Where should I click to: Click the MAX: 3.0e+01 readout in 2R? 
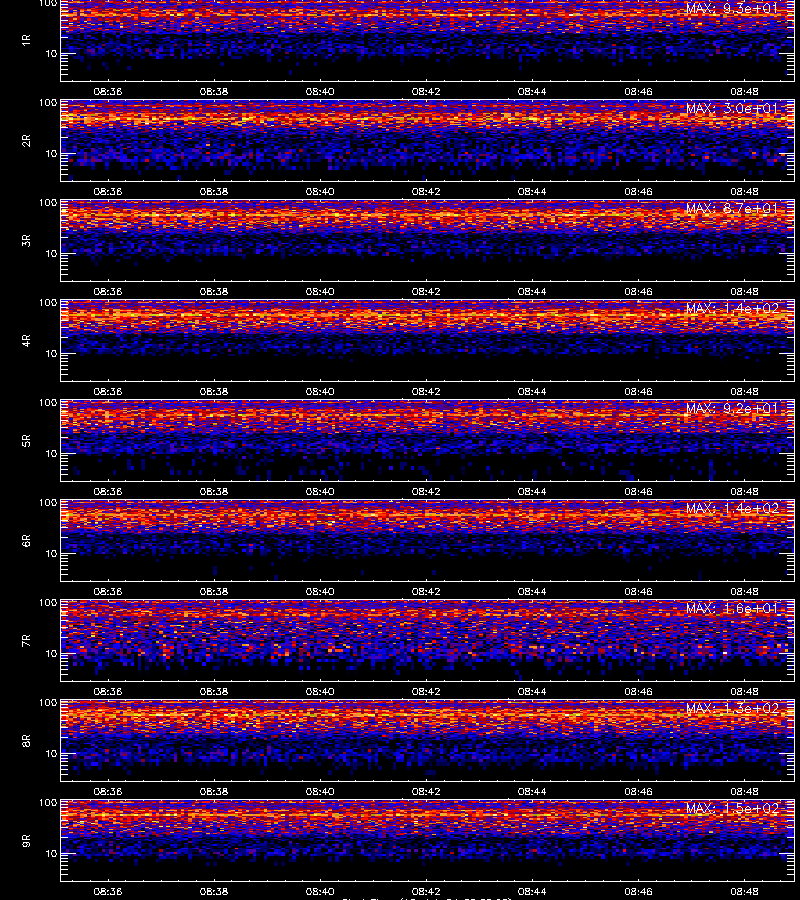pos(732,108)
